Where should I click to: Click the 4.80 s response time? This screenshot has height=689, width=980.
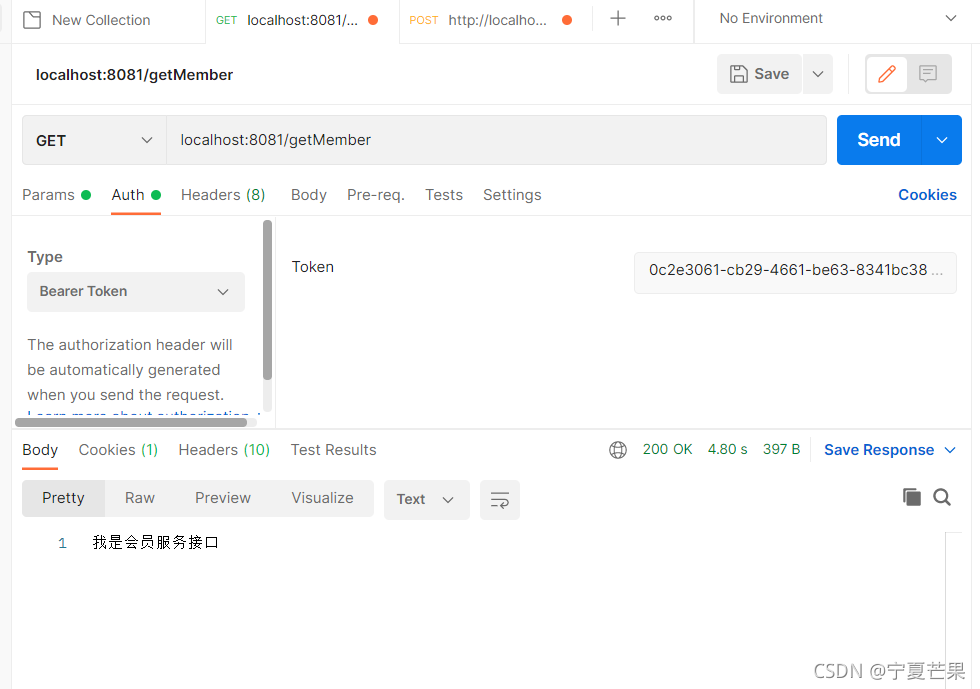point(728,450)
